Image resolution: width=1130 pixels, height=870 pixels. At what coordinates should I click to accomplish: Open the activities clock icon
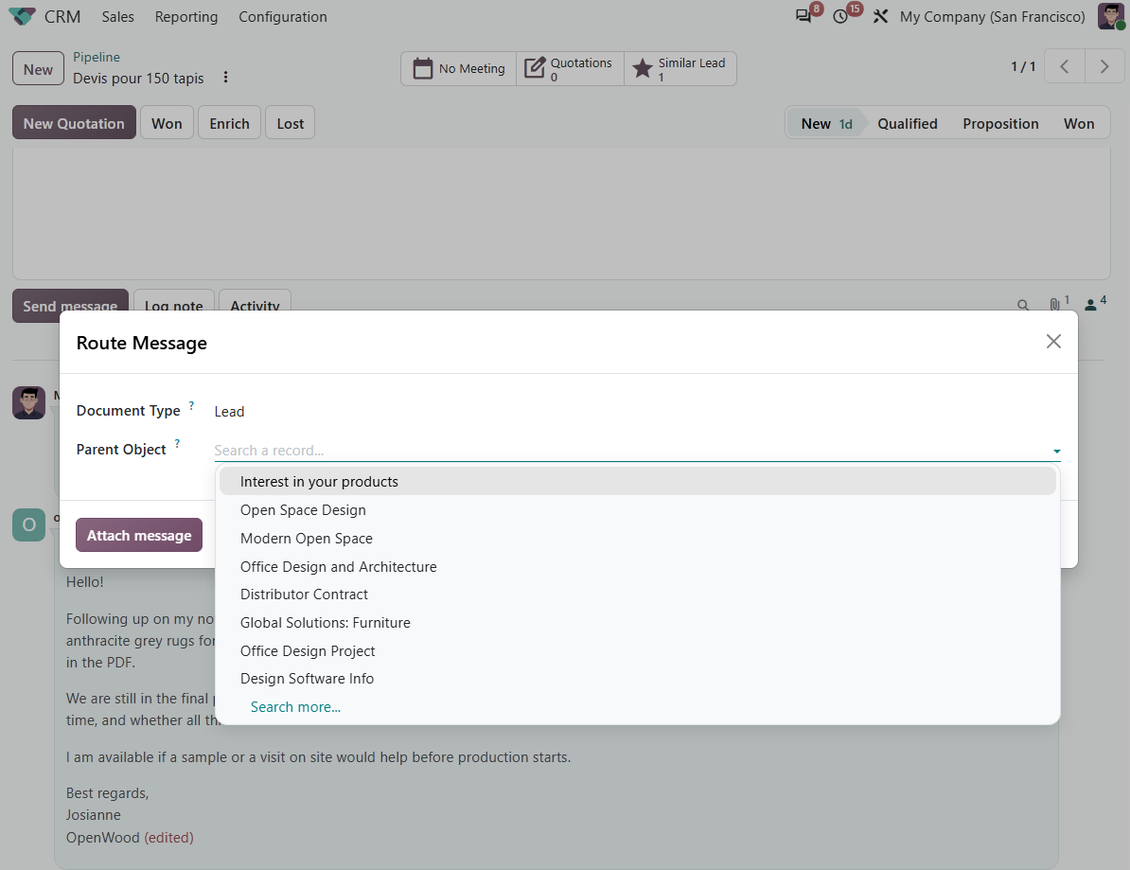point(840,16)
